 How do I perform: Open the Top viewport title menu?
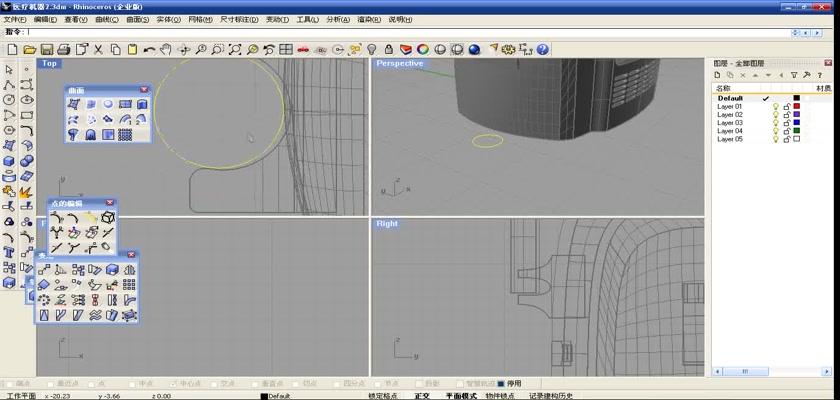[49, 63]
